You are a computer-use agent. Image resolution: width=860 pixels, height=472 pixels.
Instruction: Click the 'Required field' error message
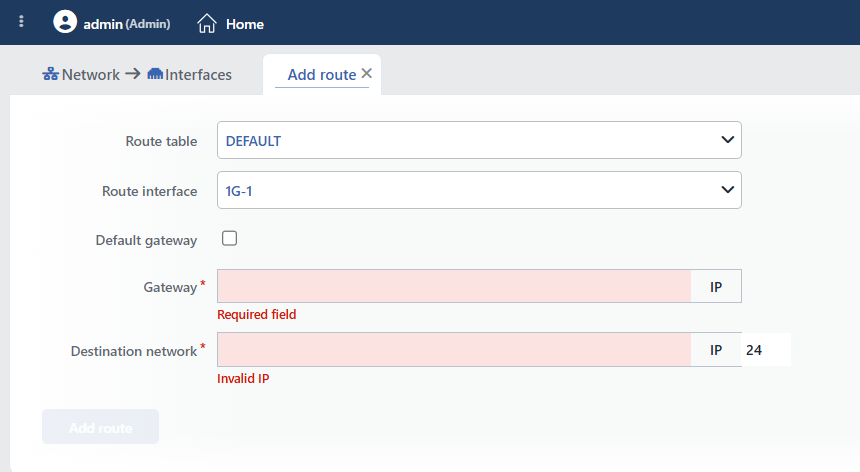(x=257, y=315)
